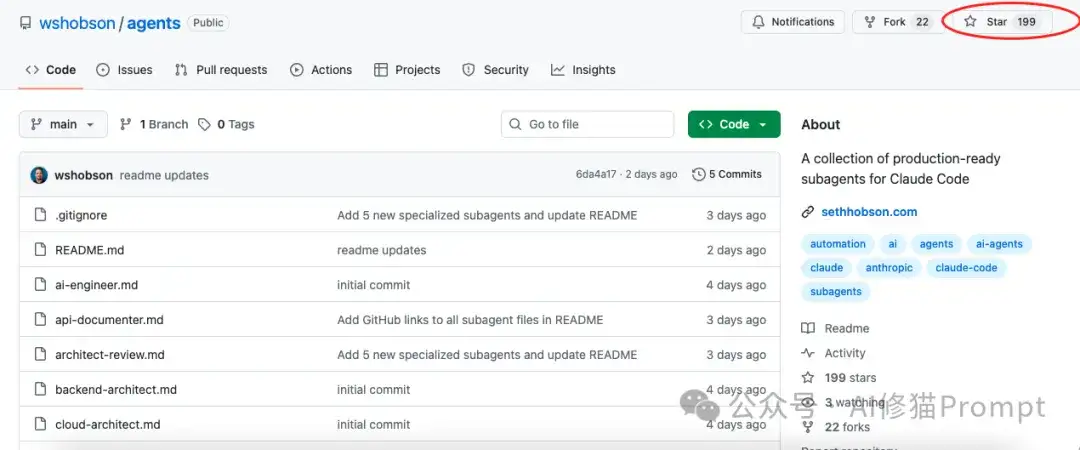Select the ai-agents topic tag
This screenshot has height=450, width=1080.
pyautogui.click(x=999, y=244)
